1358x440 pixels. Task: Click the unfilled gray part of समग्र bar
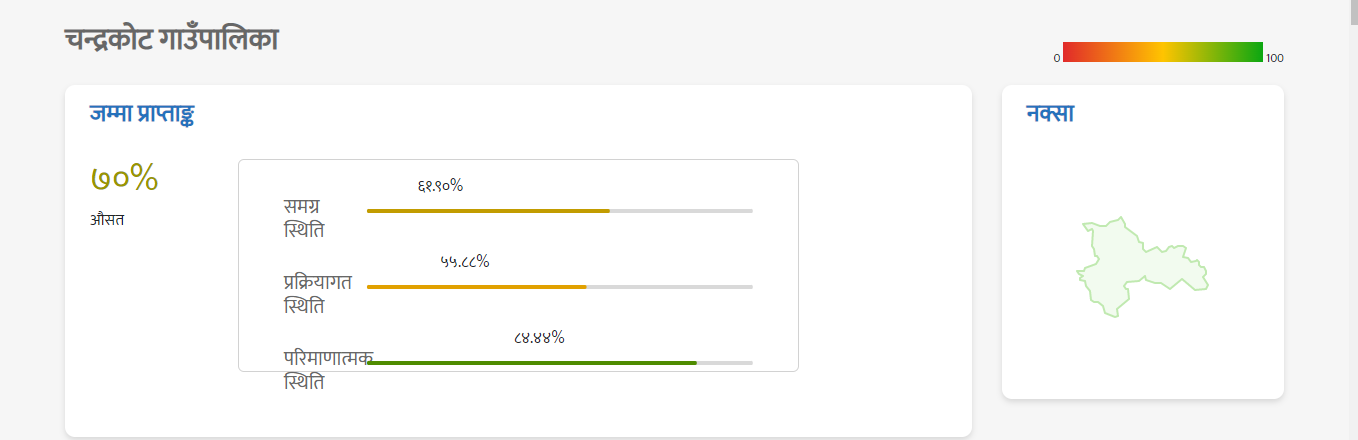click(x=681, y=211)
